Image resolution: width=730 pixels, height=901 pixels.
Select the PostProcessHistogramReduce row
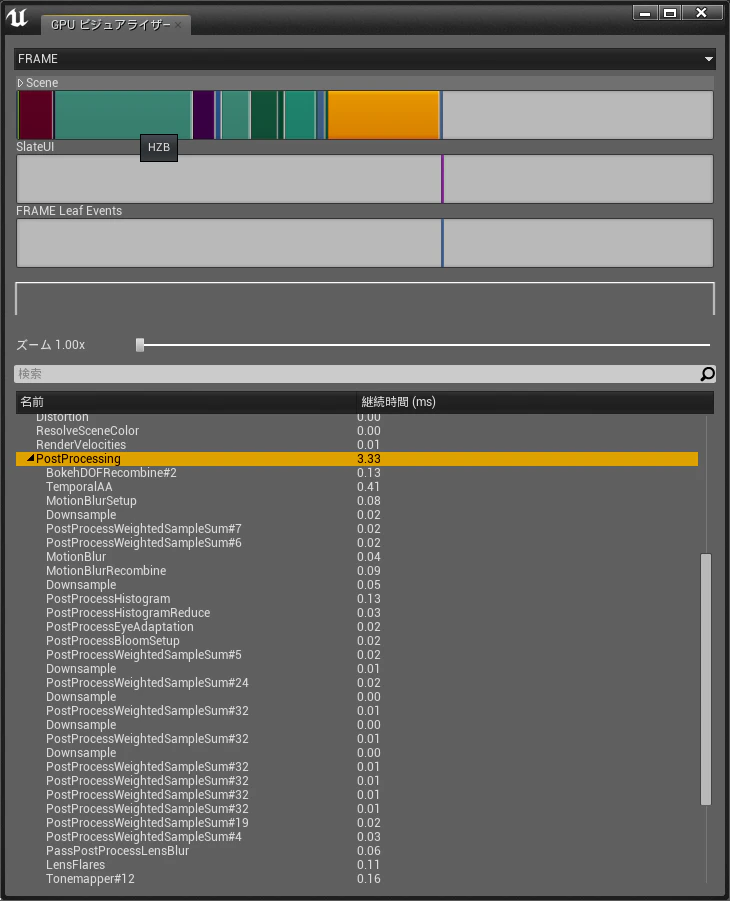click(x=356, y=613)
